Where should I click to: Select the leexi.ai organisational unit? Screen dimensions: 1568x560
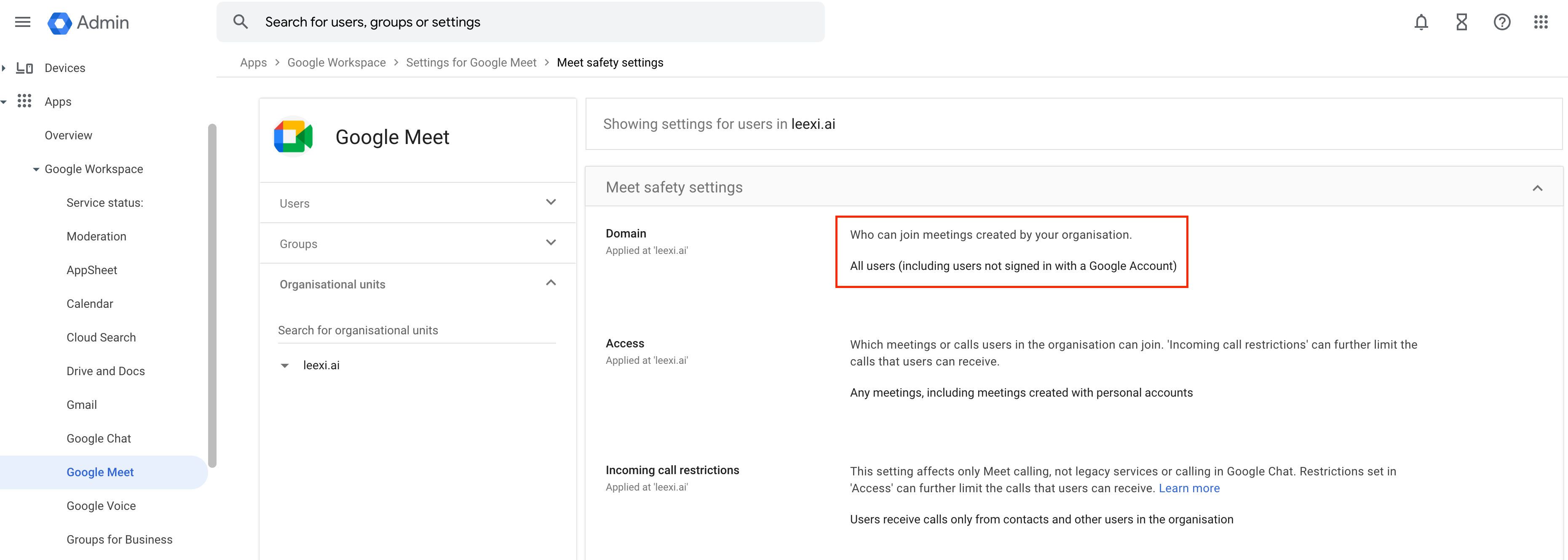[321, 365]
